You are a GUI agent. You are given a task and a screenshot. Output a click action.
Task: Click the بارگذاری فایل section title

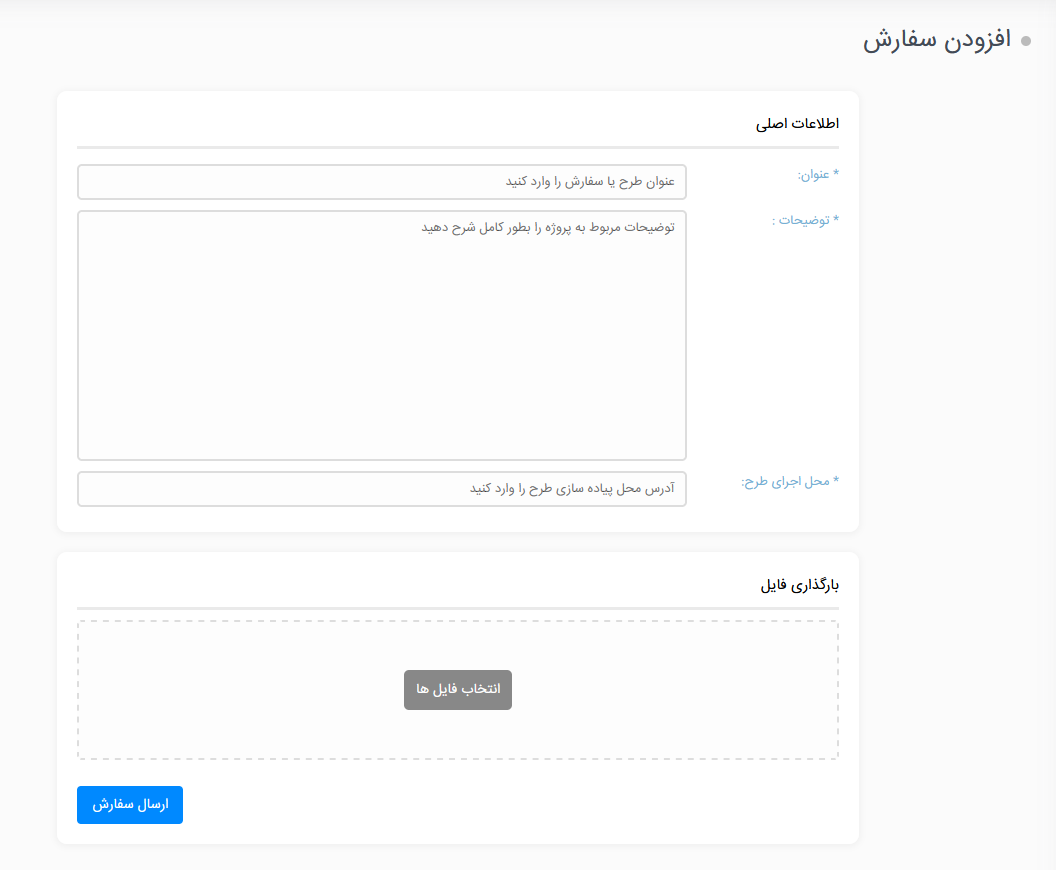tap(799, 584)
